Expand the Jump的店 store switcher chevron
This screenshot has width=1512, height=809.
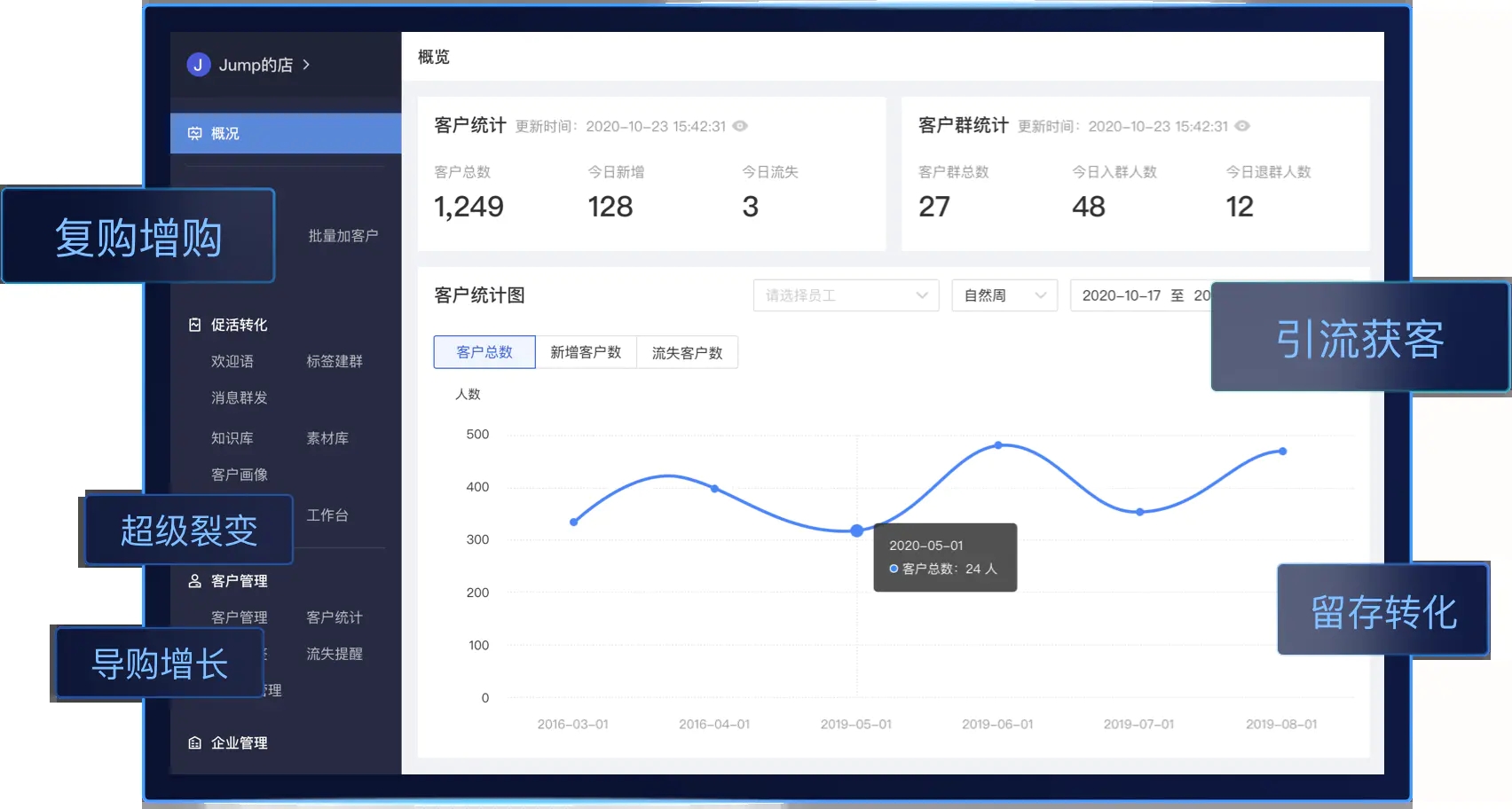coord(306,65)
